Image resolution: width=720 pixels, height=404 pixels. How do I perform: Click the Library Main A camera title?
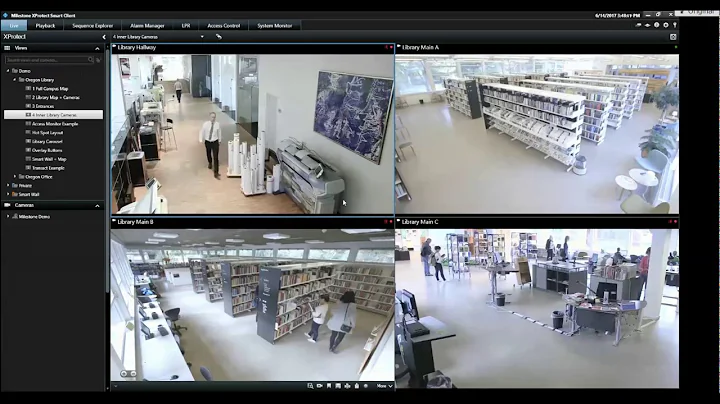click(420, 47)
